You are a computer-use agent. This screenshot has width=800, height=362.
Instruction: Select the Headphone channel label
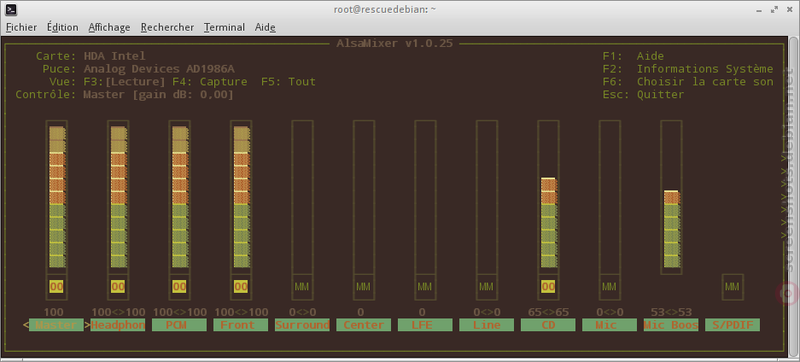(118, 325)
